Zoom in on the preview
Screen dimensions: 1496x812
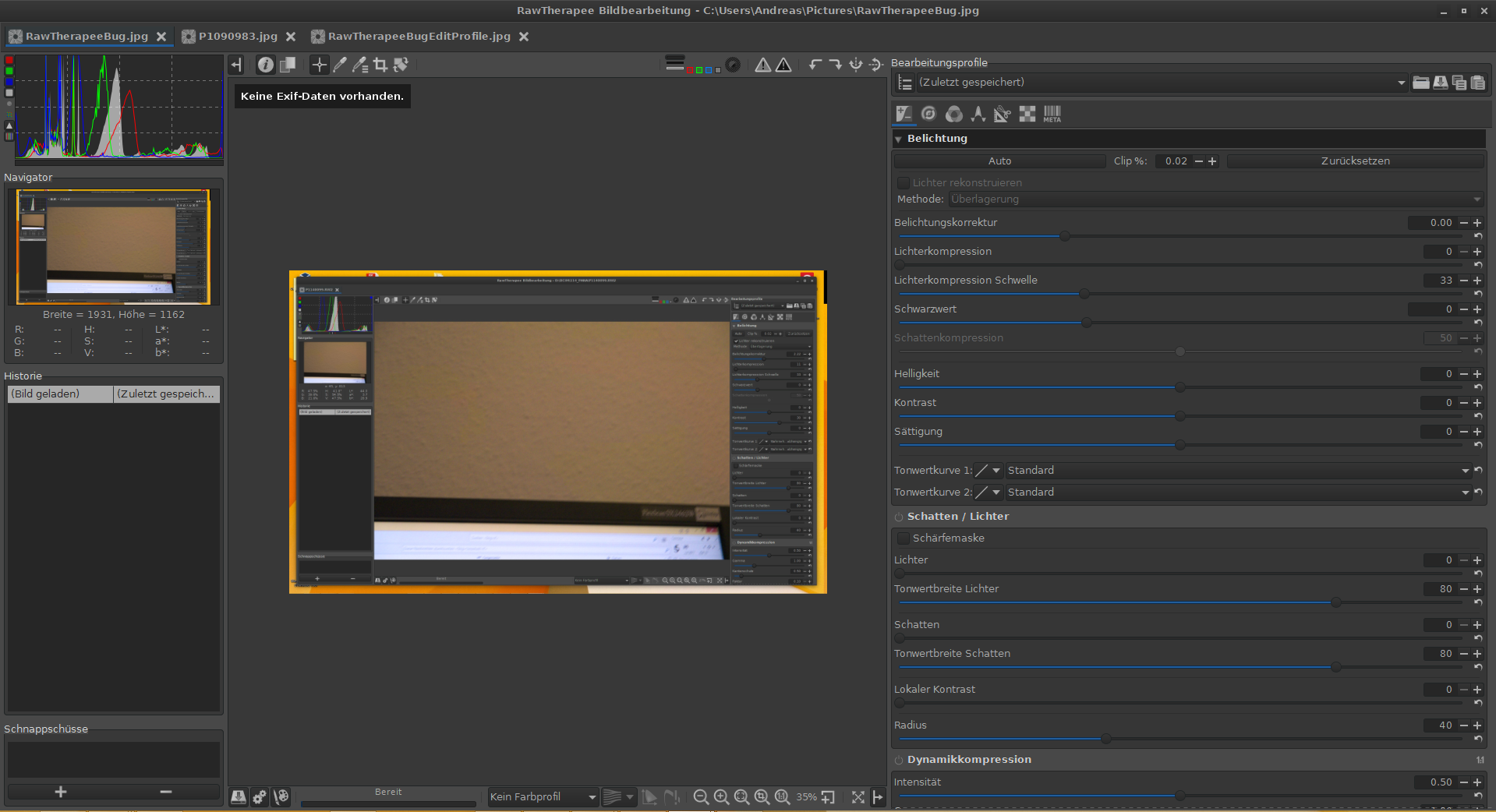coord(721,796)
